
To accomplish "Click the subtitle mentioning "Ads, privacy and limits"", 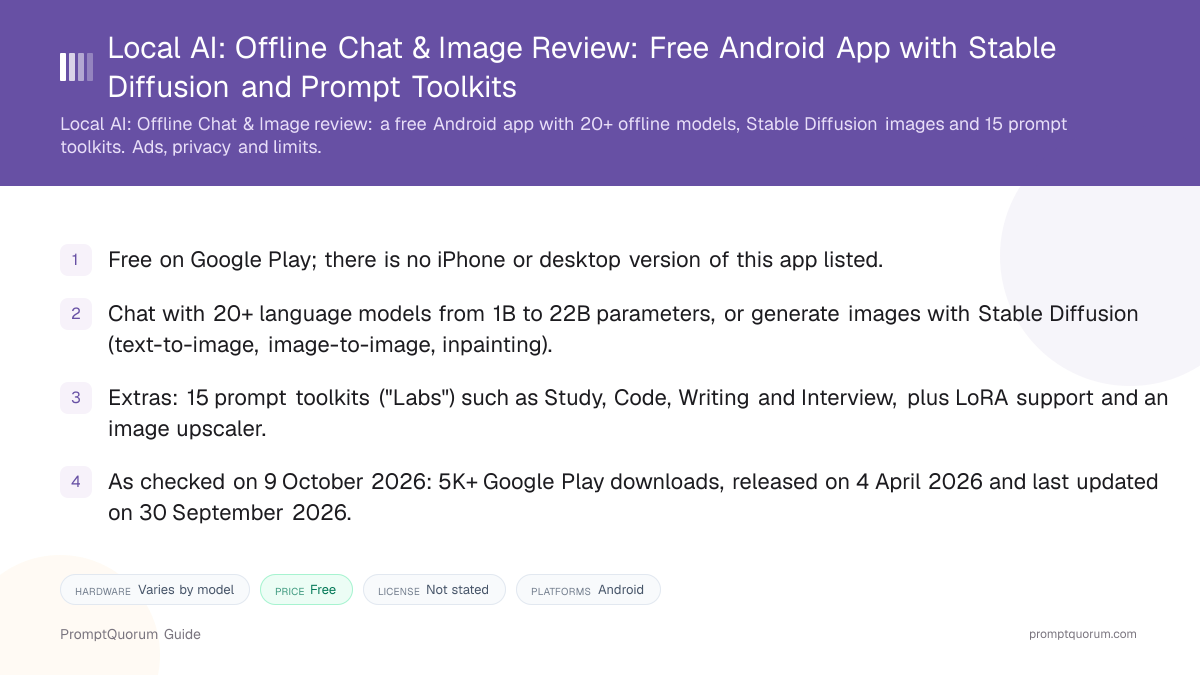I will click(x=564, y=135).
